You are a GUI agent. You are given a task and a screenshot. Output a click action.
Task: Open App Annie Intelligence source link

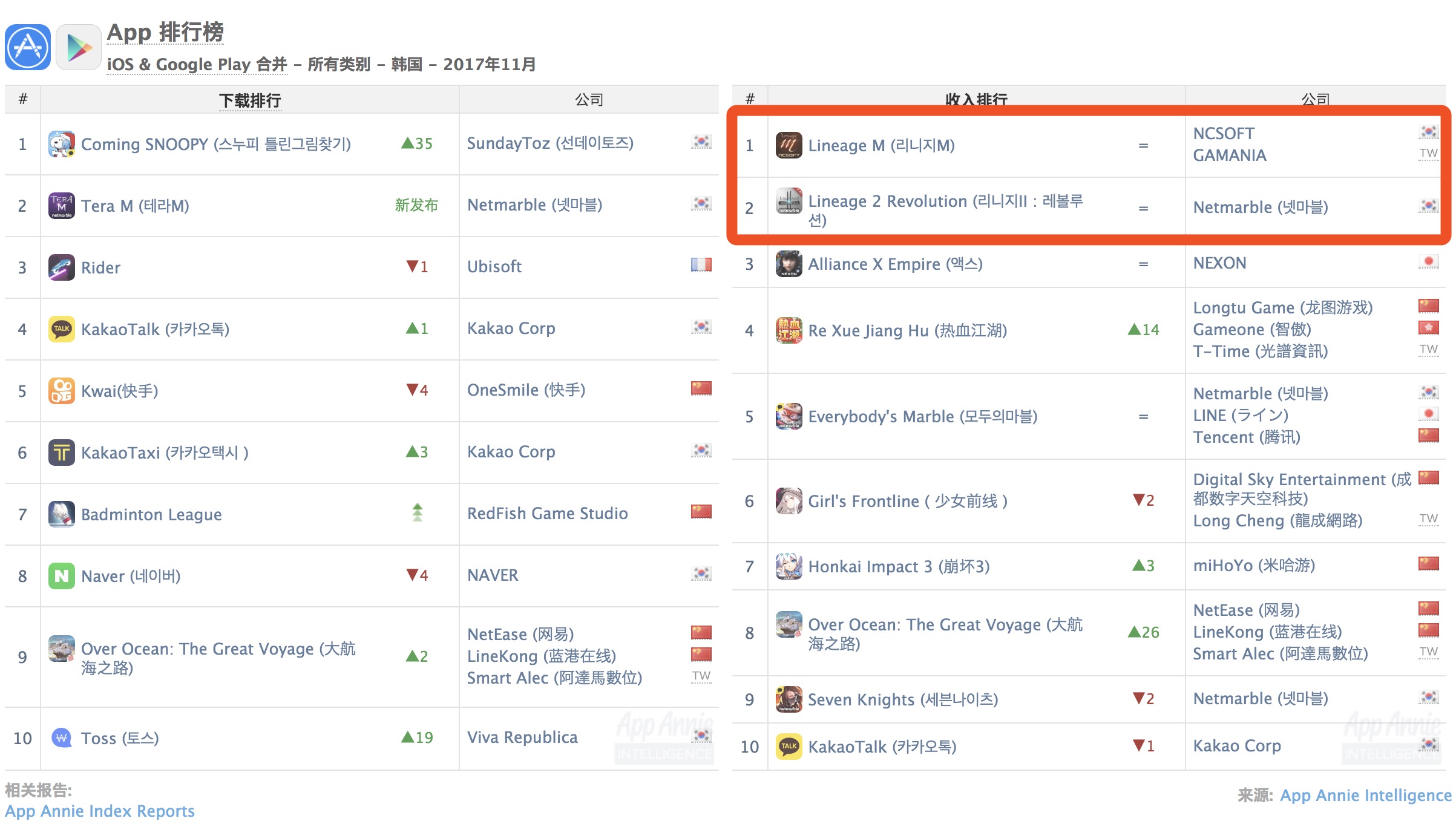(x=1366, y=795)
